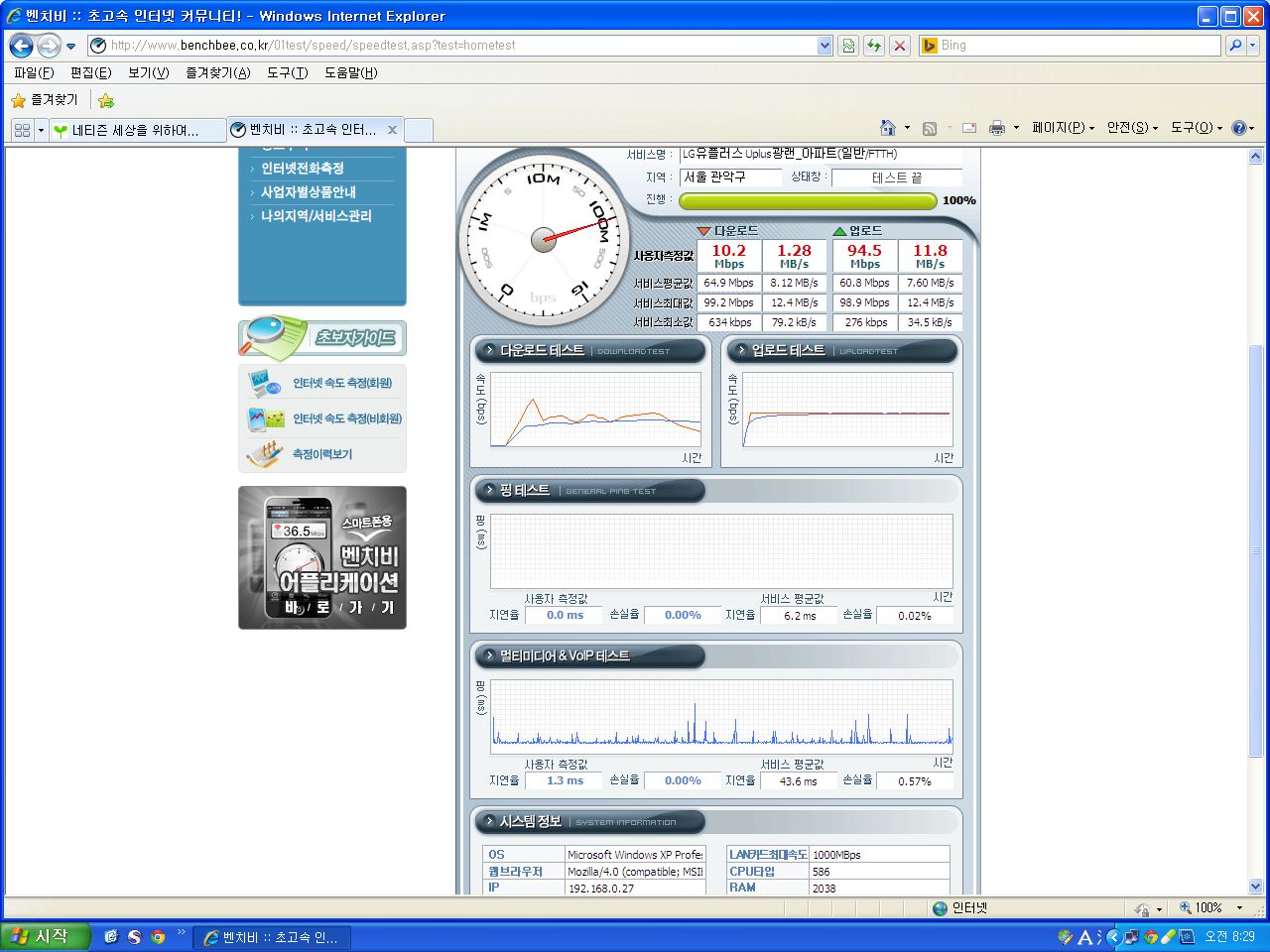Image resolution: width=1270 pixels, height=952 pixels.
Task: Open the 도움말(H) menu
Action: coord(351,72)
